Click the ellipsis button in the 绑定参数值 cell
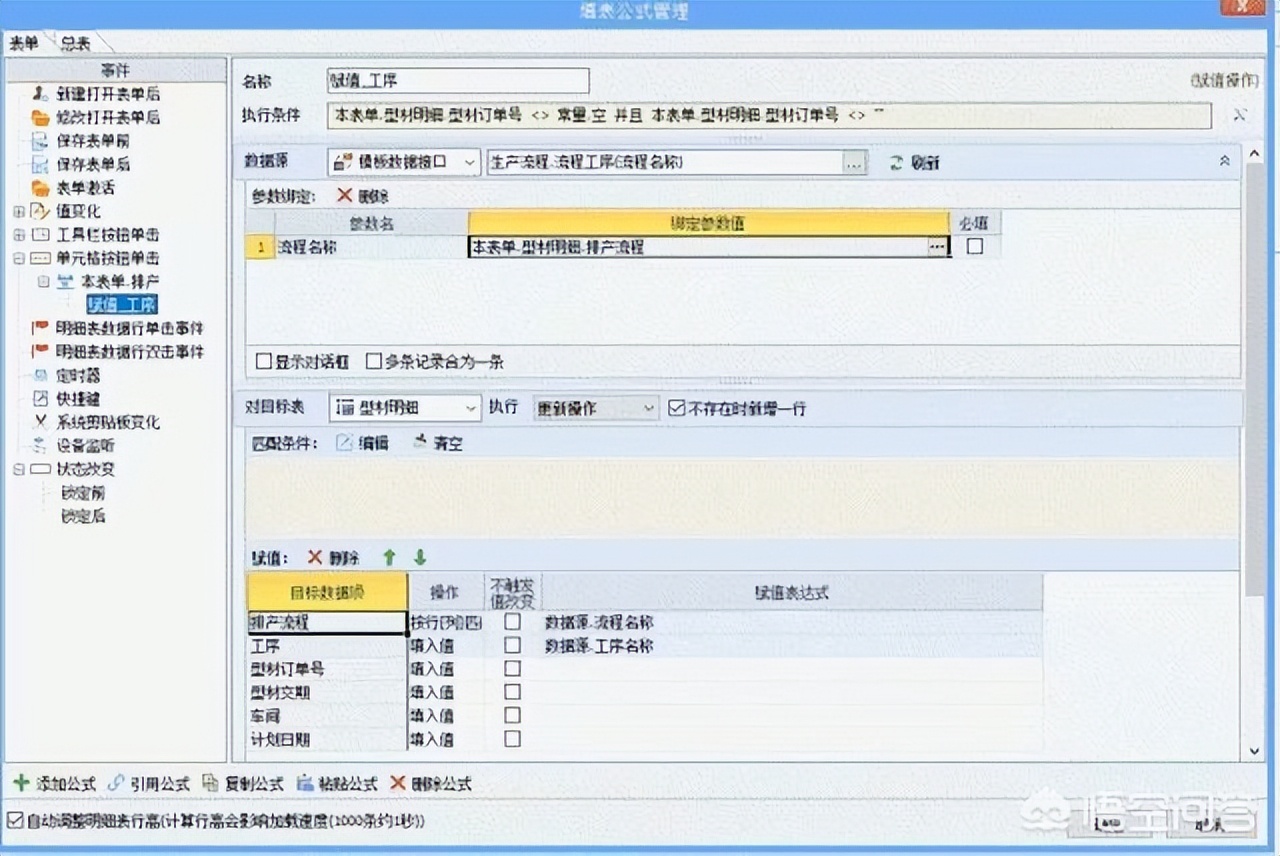Image resolution: width=1280 pixels, height=856 pixels. (936, 246)
